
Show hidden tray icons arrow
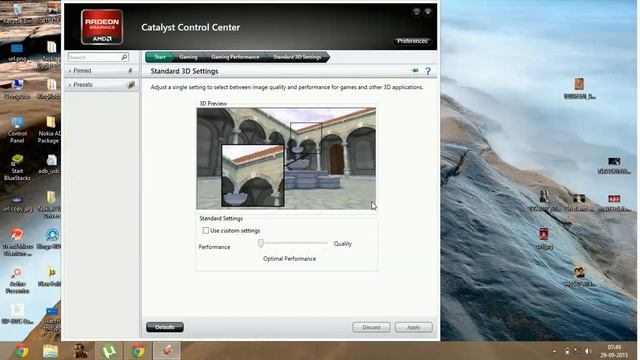554,351
